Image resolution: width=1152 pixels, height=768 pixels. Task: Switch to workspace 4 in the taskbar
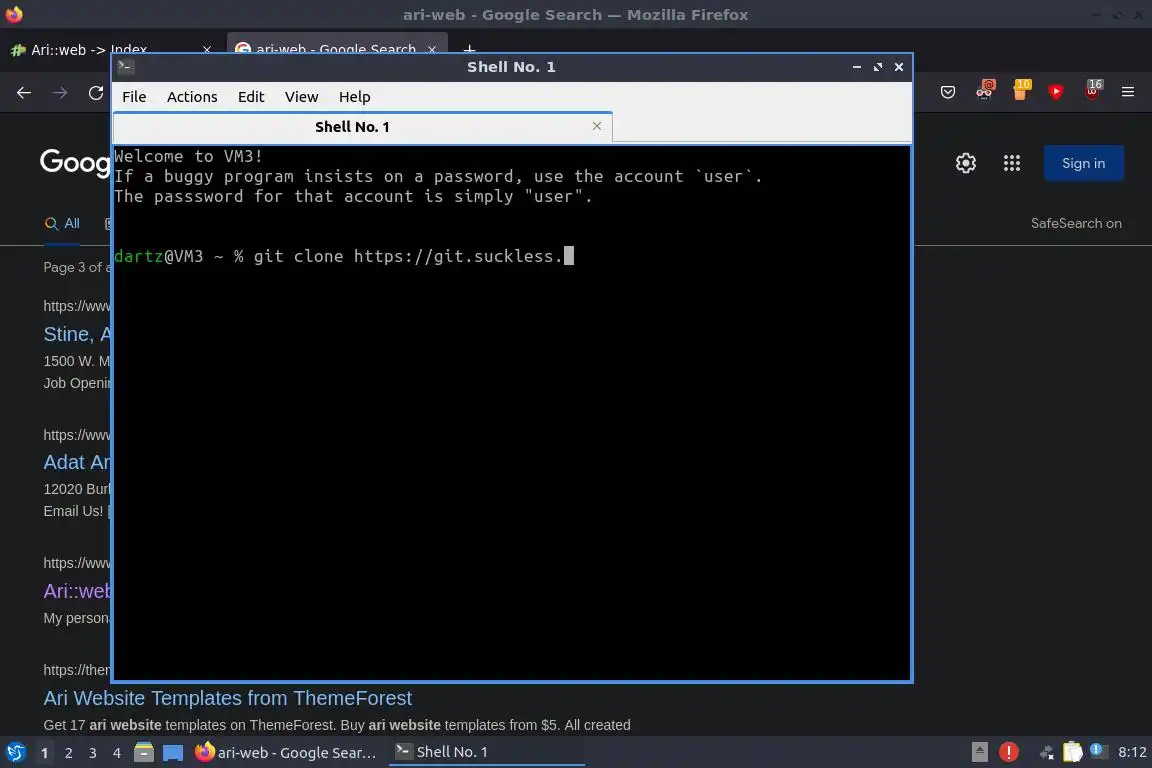(116, 753)
